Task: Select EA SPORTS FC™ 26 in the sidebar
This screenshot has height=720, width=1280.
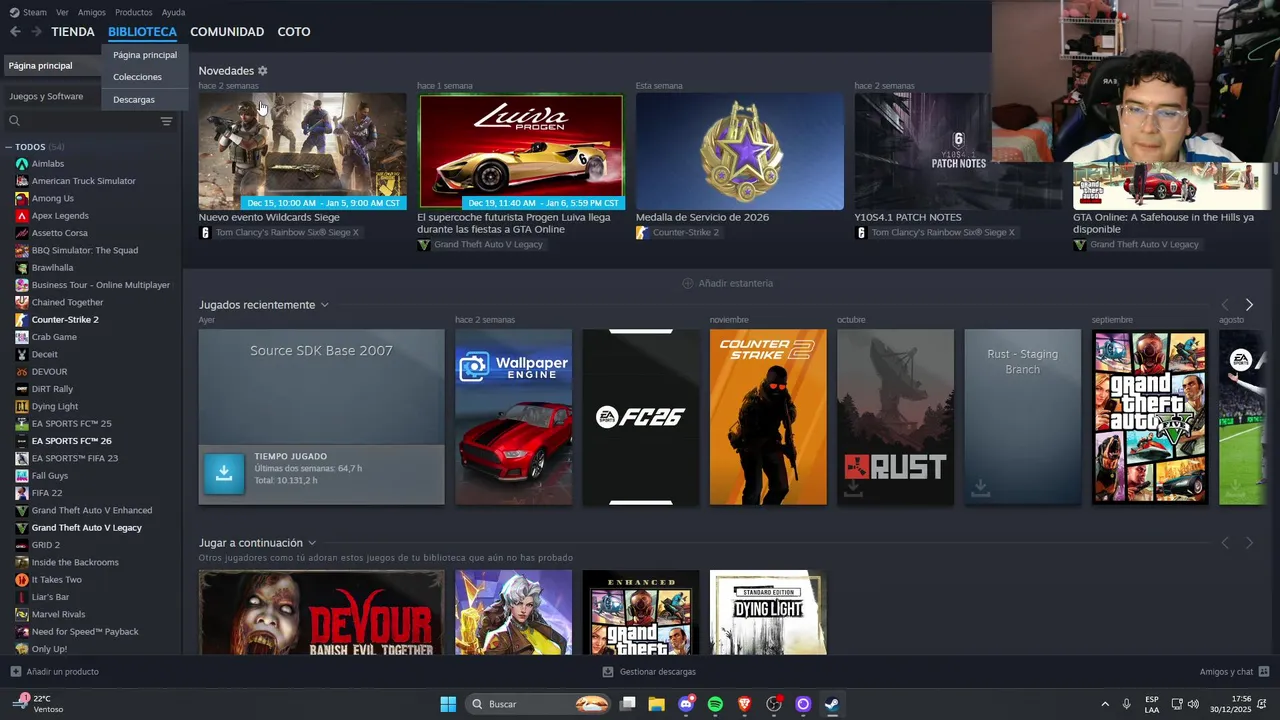Action: tap(72, 441)
